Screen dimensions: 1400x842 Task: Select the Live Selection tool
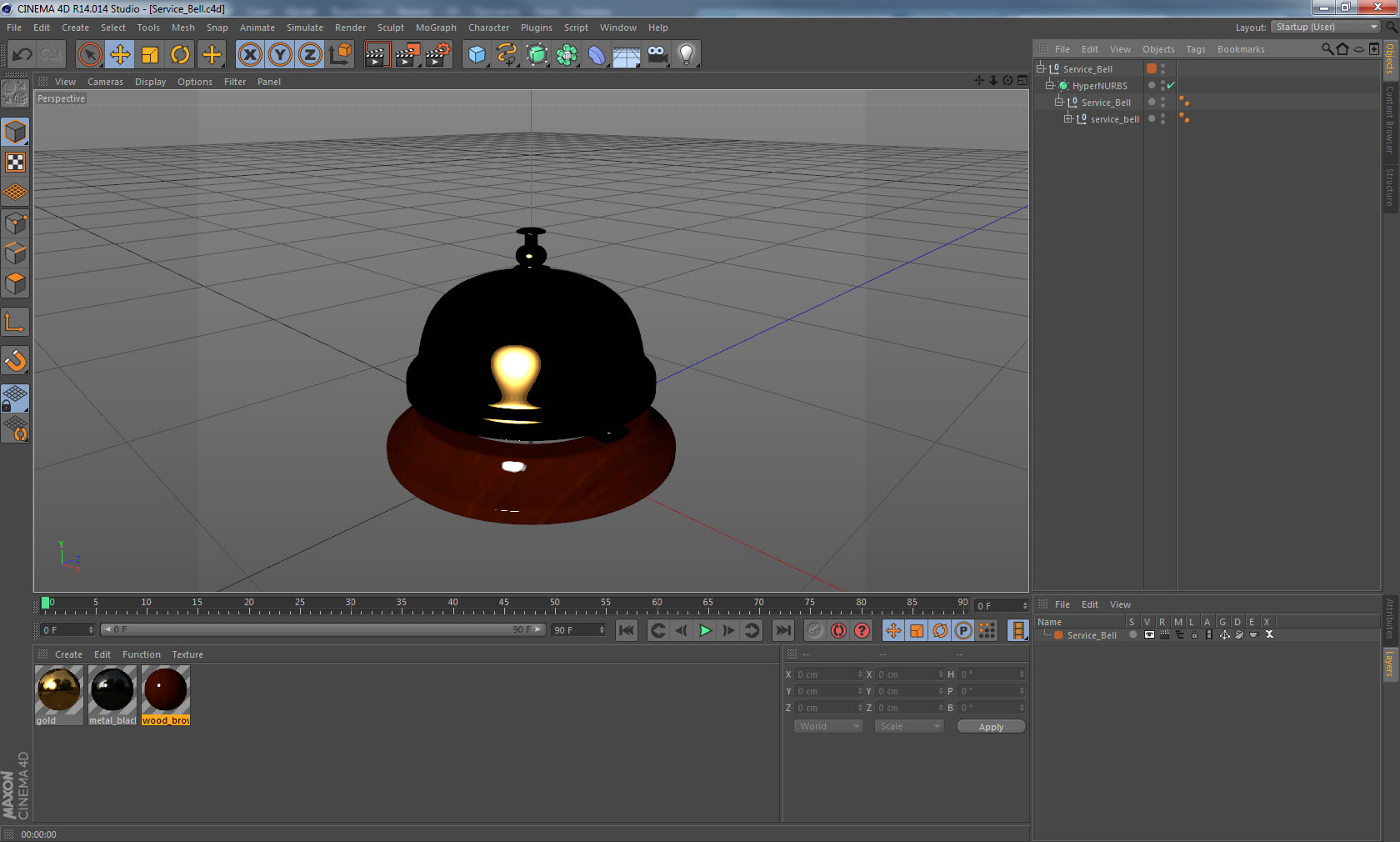[89, 55]
